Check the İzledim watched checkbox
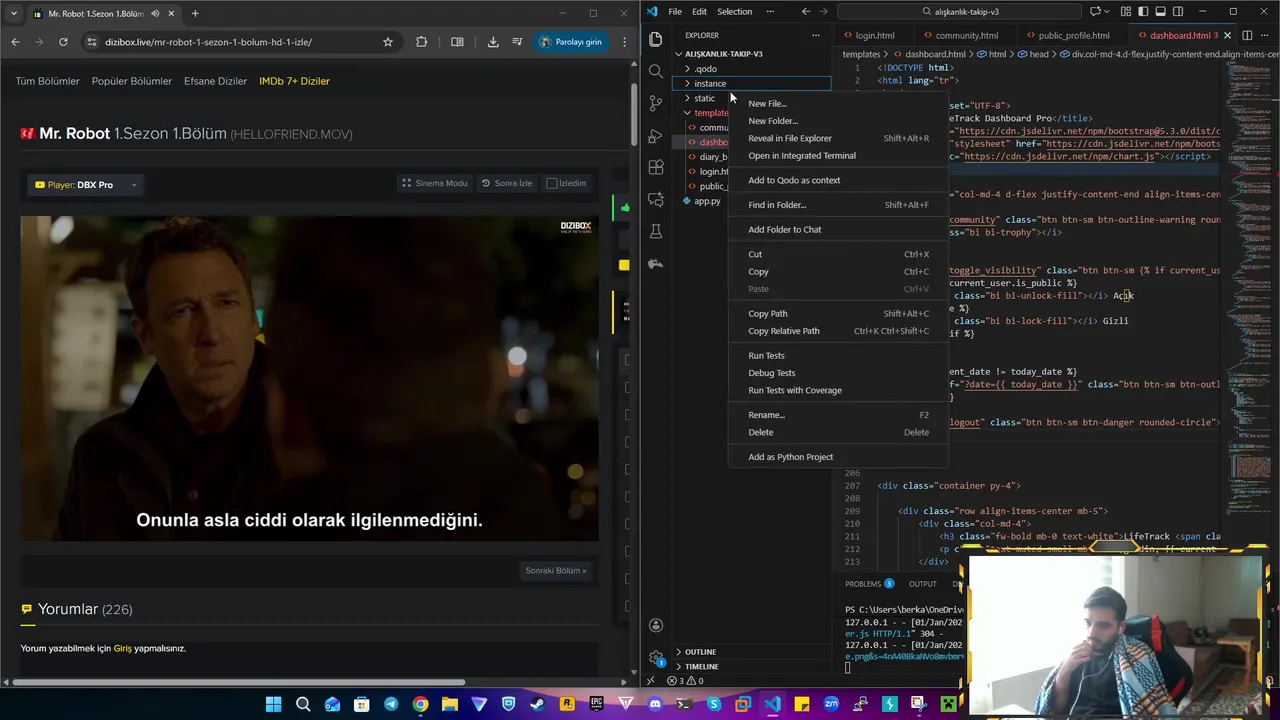 (552, 183)
